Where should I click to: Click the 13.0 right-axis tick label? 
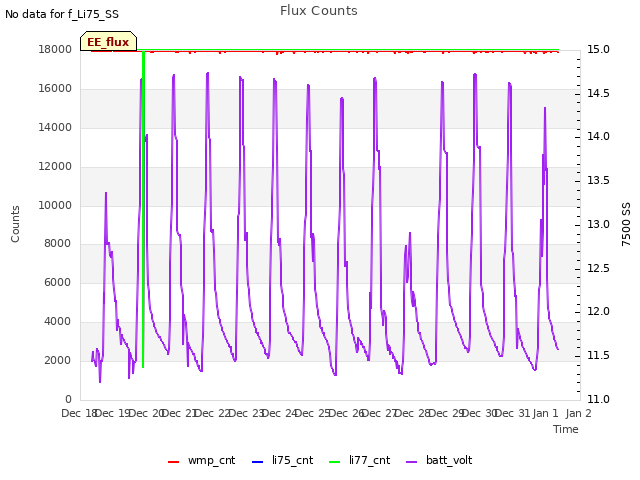598,224
